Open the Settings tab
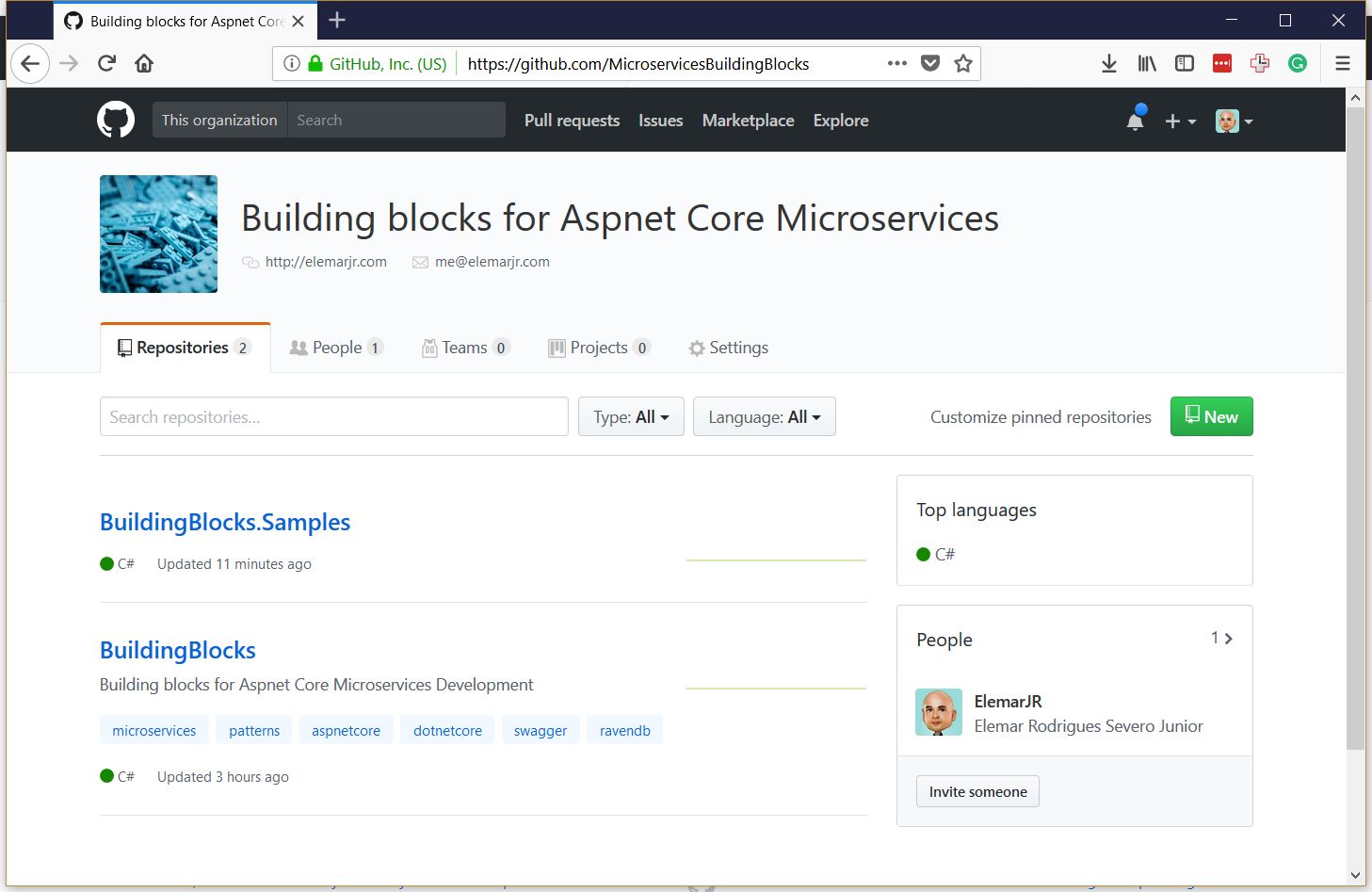This screenshot has width=1372, height=892. (x=728, y=348)
